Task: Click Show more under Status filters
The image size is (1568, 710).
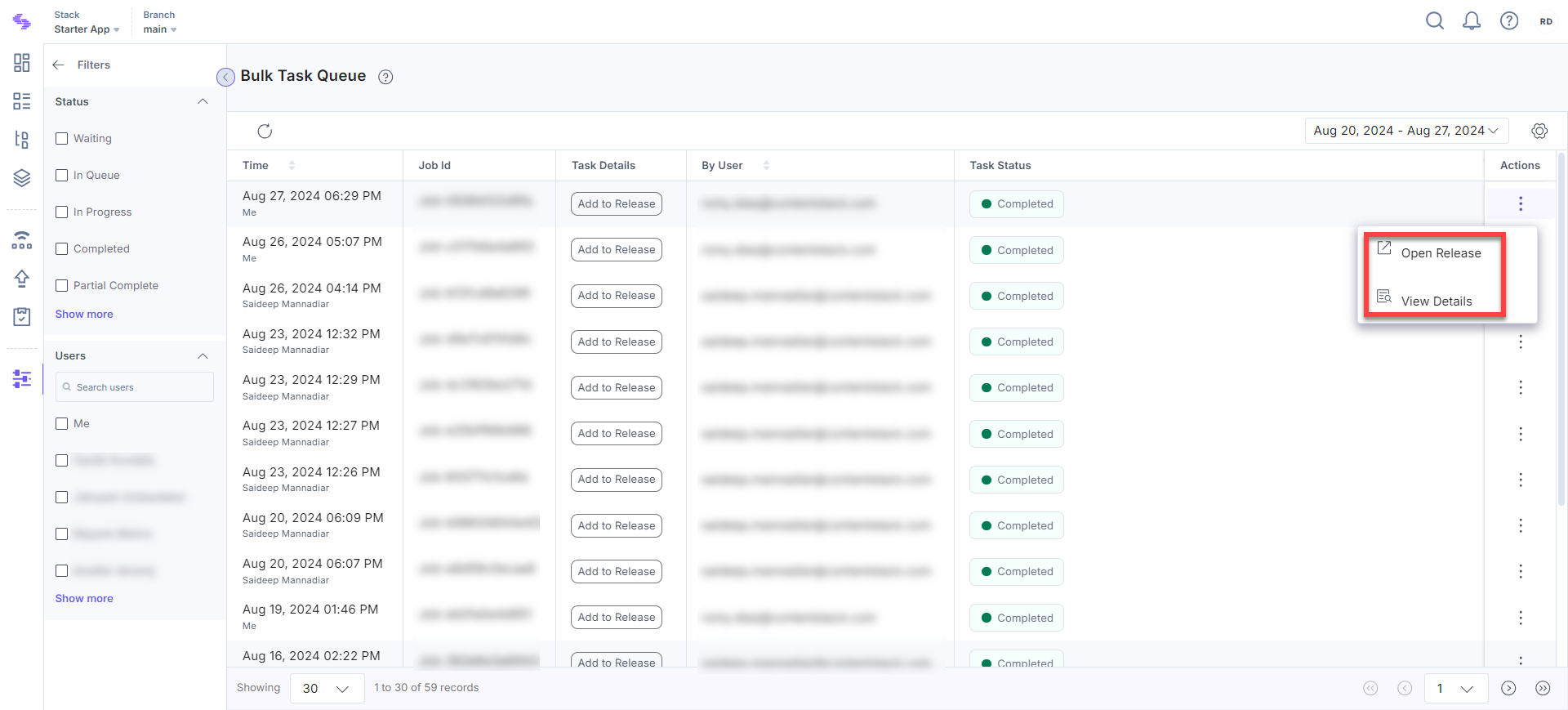Action: (84, 314)
